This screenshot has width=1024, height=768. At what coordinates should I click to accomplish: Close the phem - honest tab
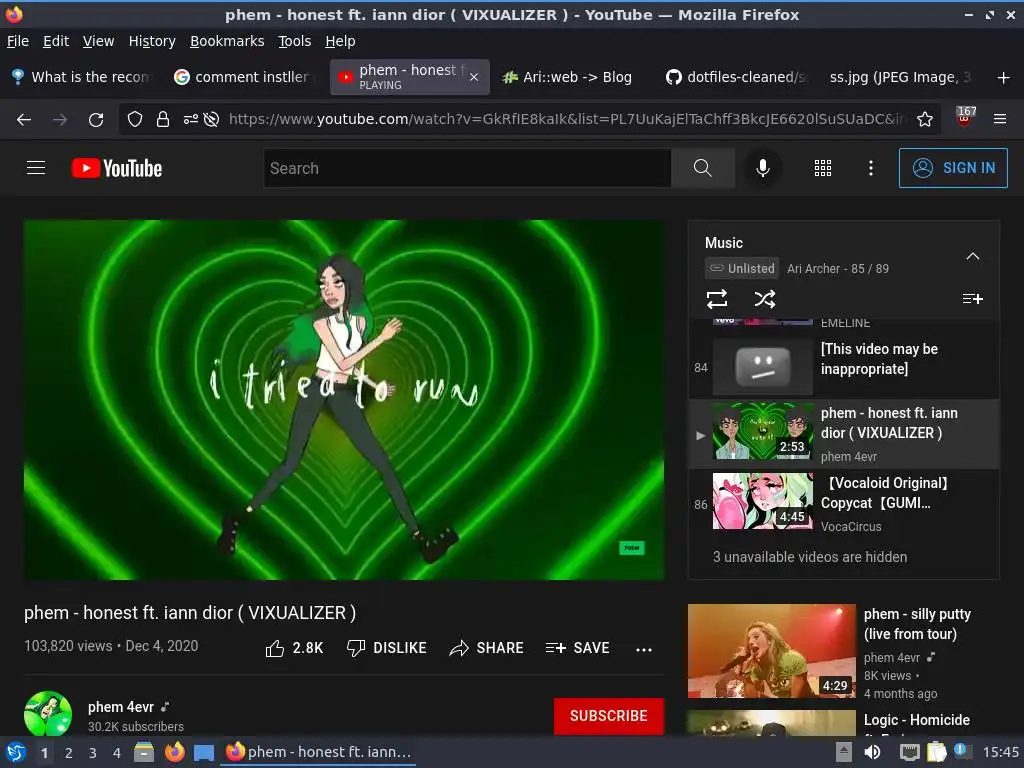point(474,77)
